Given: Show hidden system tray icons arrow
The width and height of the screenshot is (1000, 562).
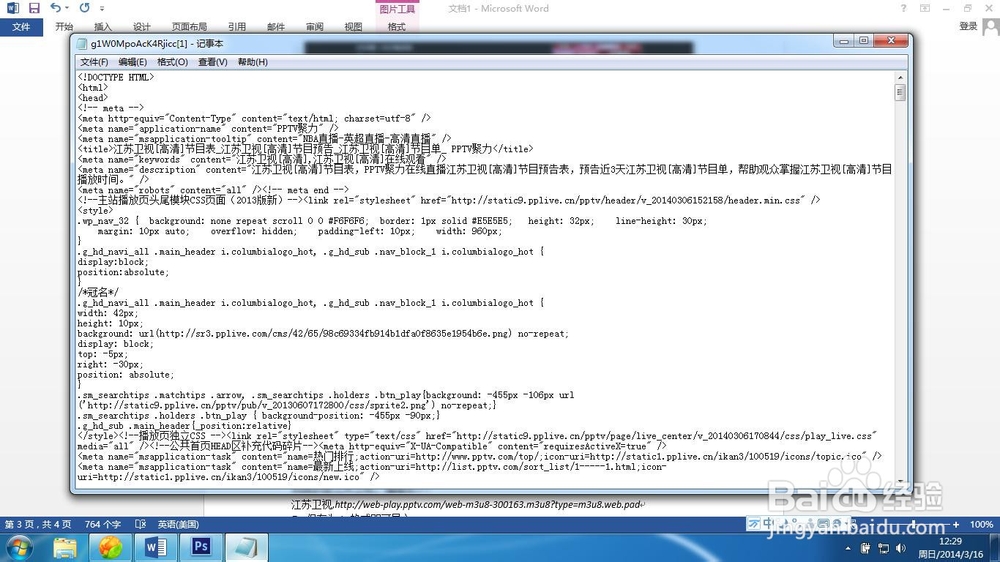Looking at the screenshot, I should tap(848, 548).
